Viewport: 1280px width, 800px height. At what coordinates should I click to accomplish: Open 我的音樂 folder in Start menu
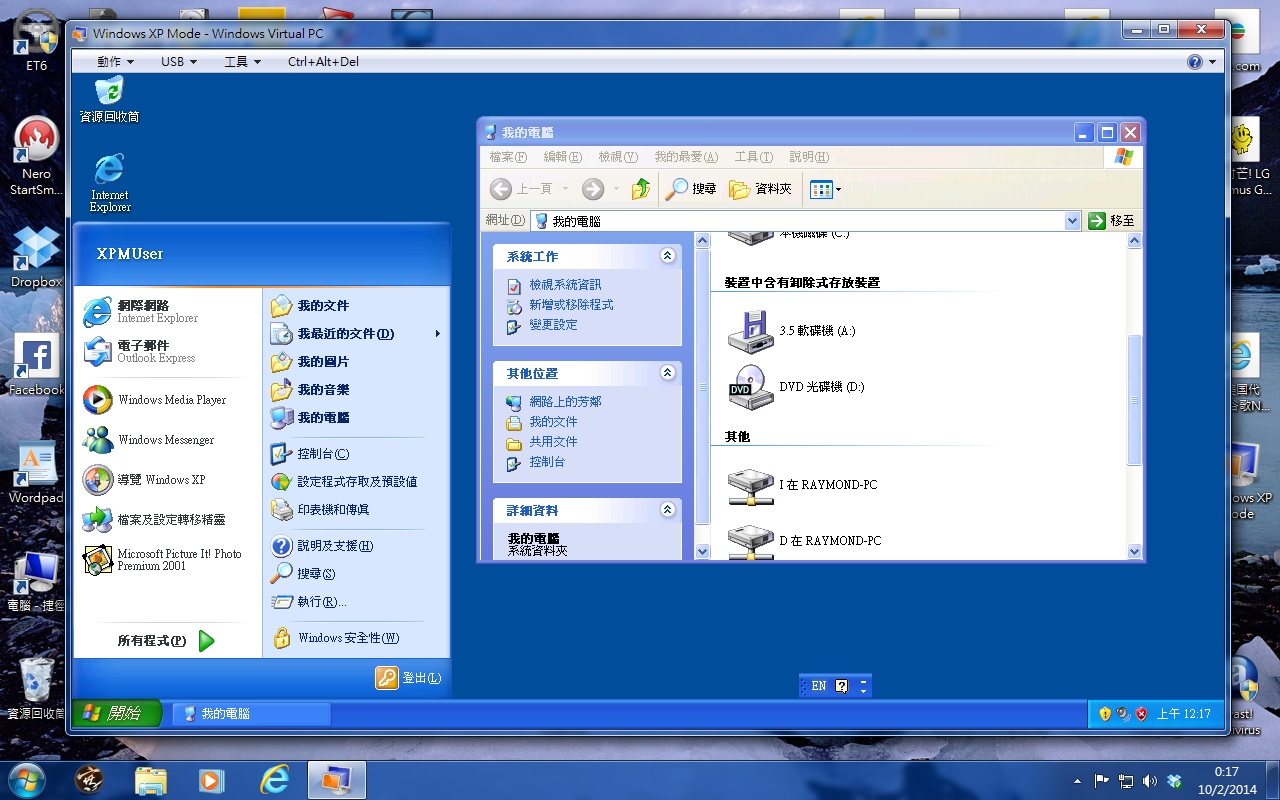pos(355,390)
